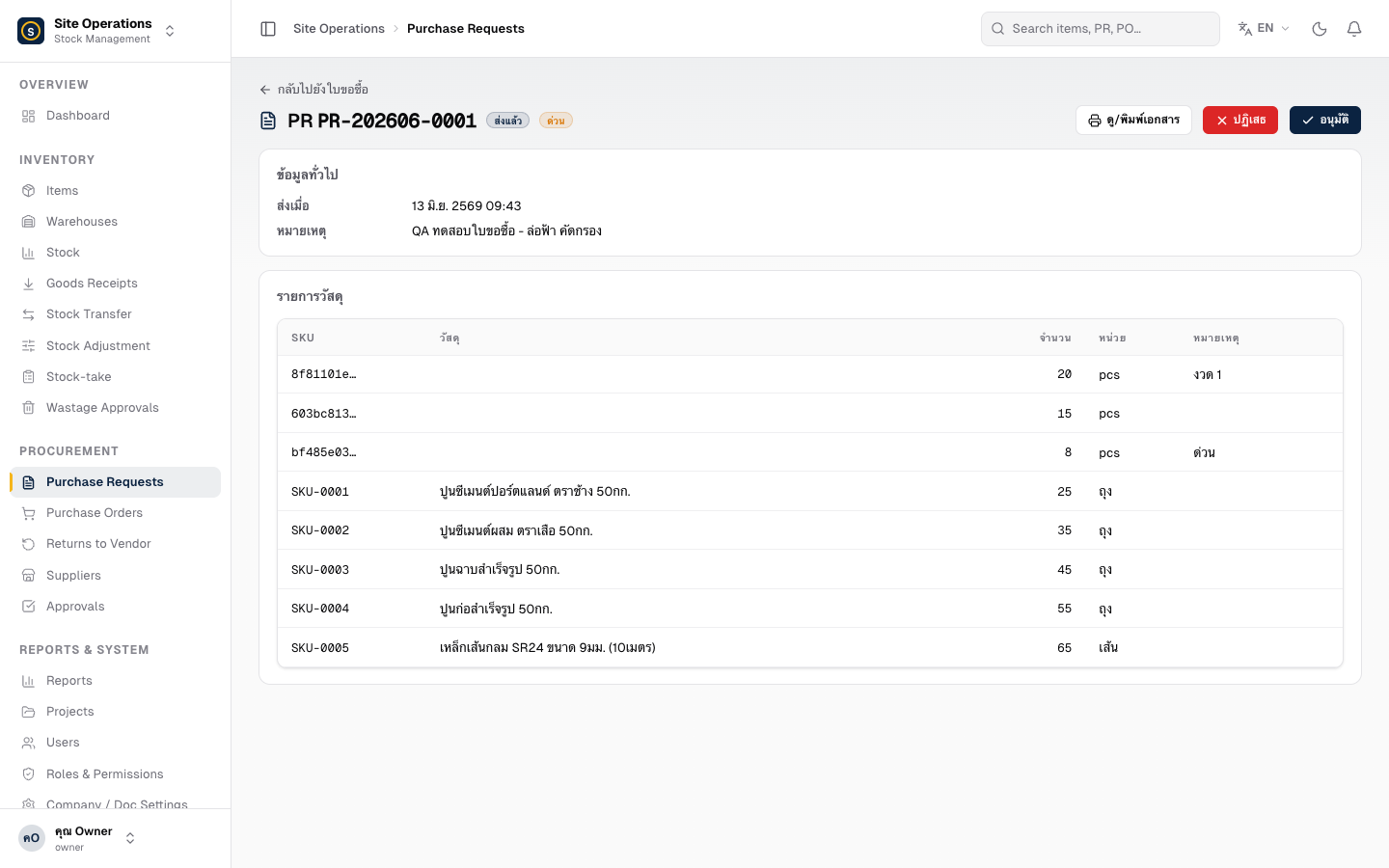Click the Stock Transfer arrows icon
1389x868 pixels.
click(29, 314)
